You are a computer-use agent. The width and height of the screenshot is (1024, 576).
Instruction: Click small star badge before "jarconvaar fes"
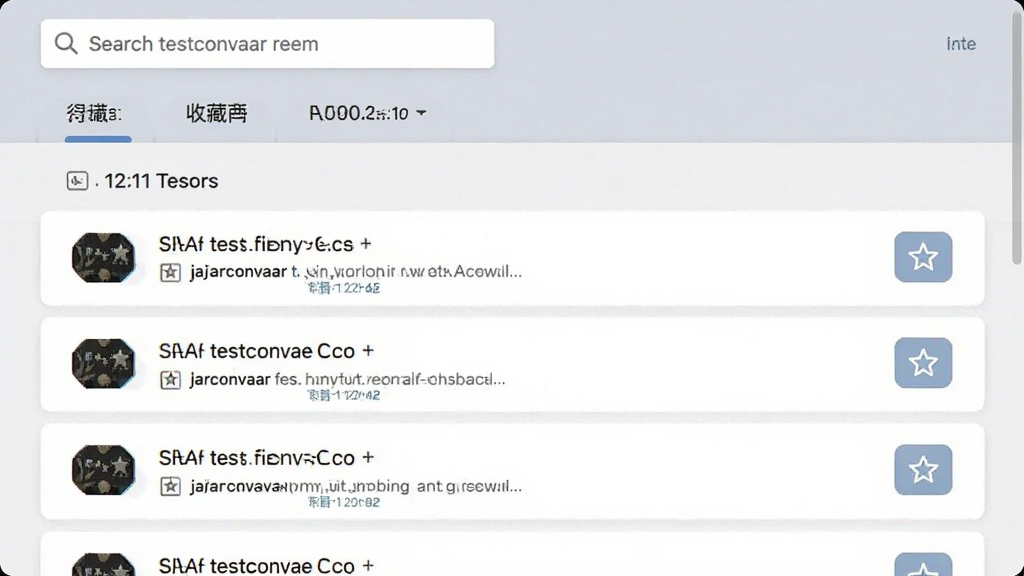click(x=170, y=379)
